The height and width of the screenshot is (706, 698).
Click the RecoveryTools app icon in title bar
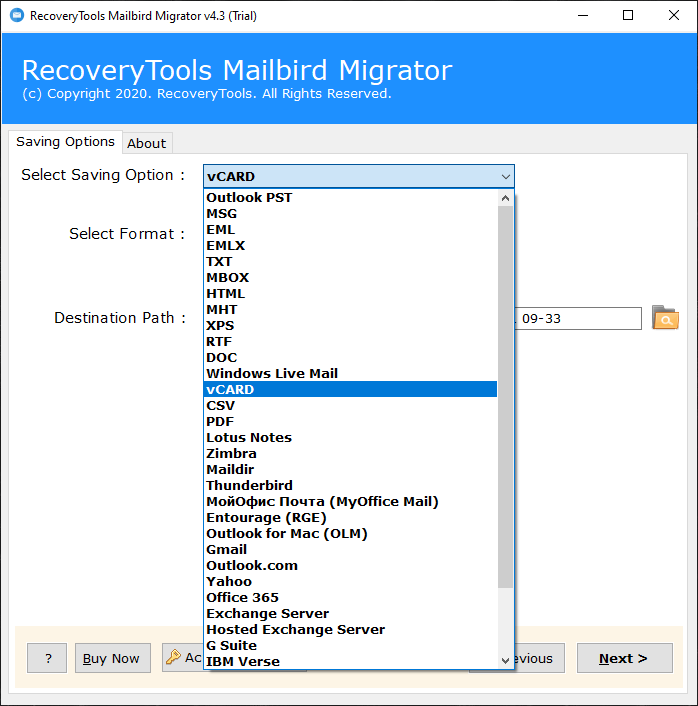[17, 15]
